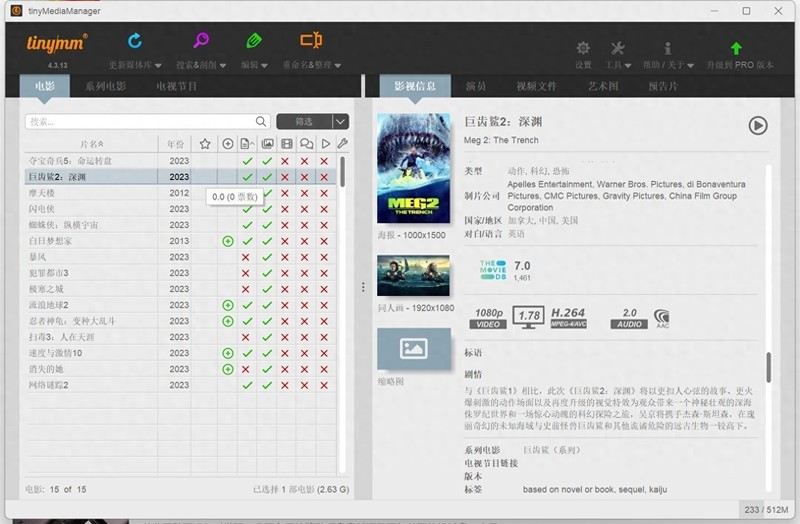Sort by rating star column icon
800x524 pixels.
205,144
